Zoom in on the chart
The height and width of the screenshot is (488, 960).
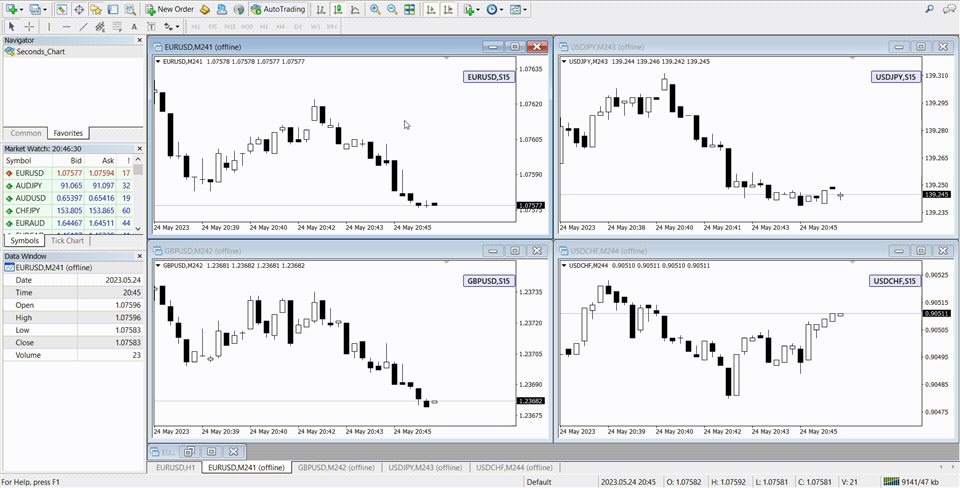375,9
